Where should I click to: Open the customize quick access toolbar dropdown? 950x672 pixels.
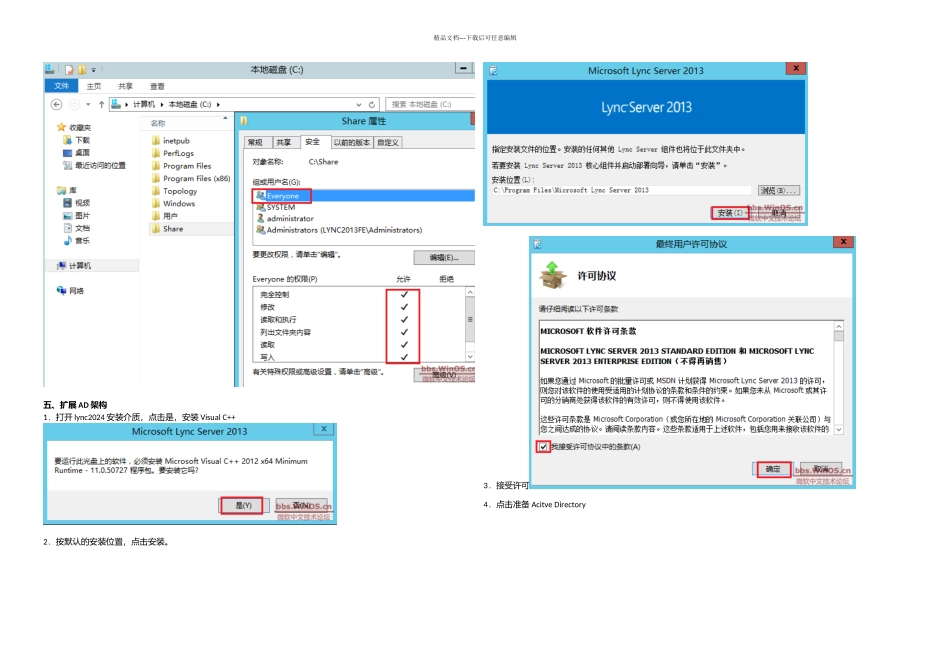pos(94,70)
